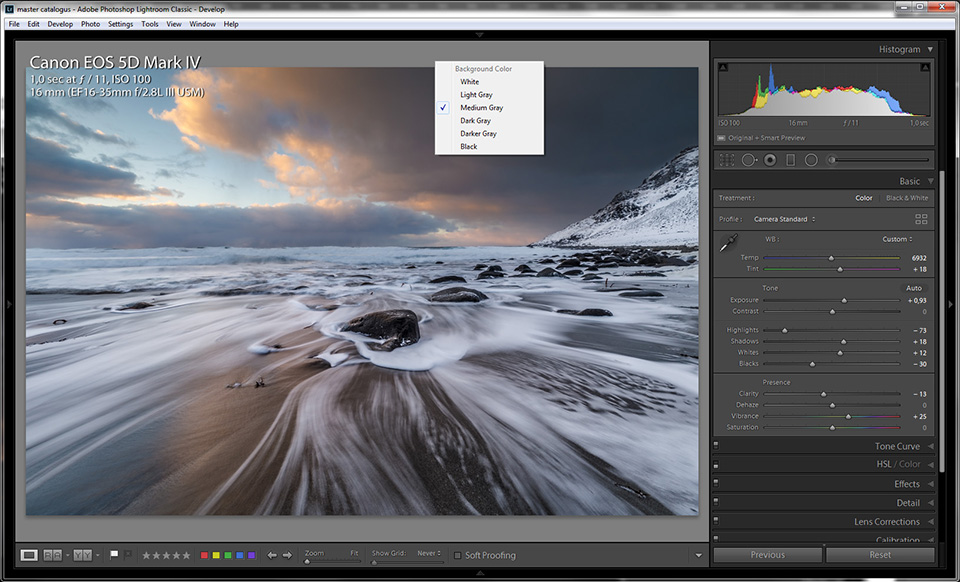960x582 pixels.
Task: Open the Profile Browser grid icon
Action: tap(921, 219)
